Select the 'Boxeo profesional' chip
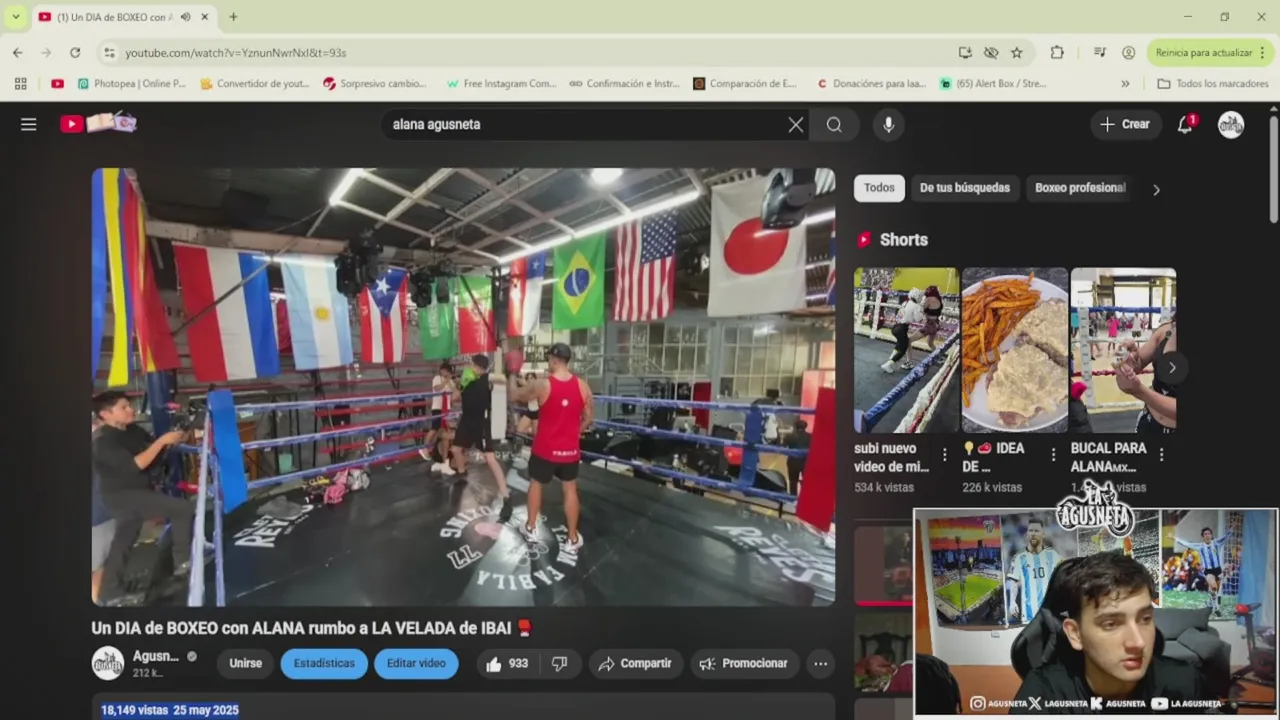This screenshot has height=720, width=1280. tap(1080, 188)
